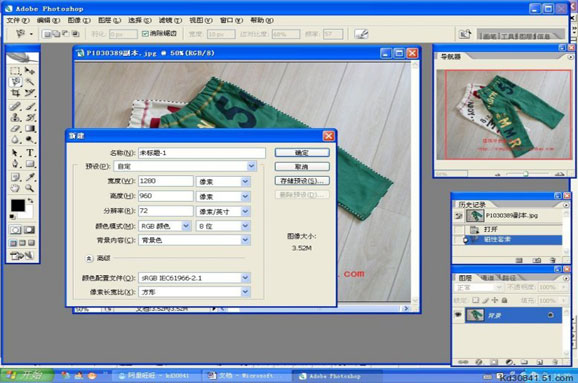Select the Crop tool
Viewport: 578px width, 383px height.
15,93
